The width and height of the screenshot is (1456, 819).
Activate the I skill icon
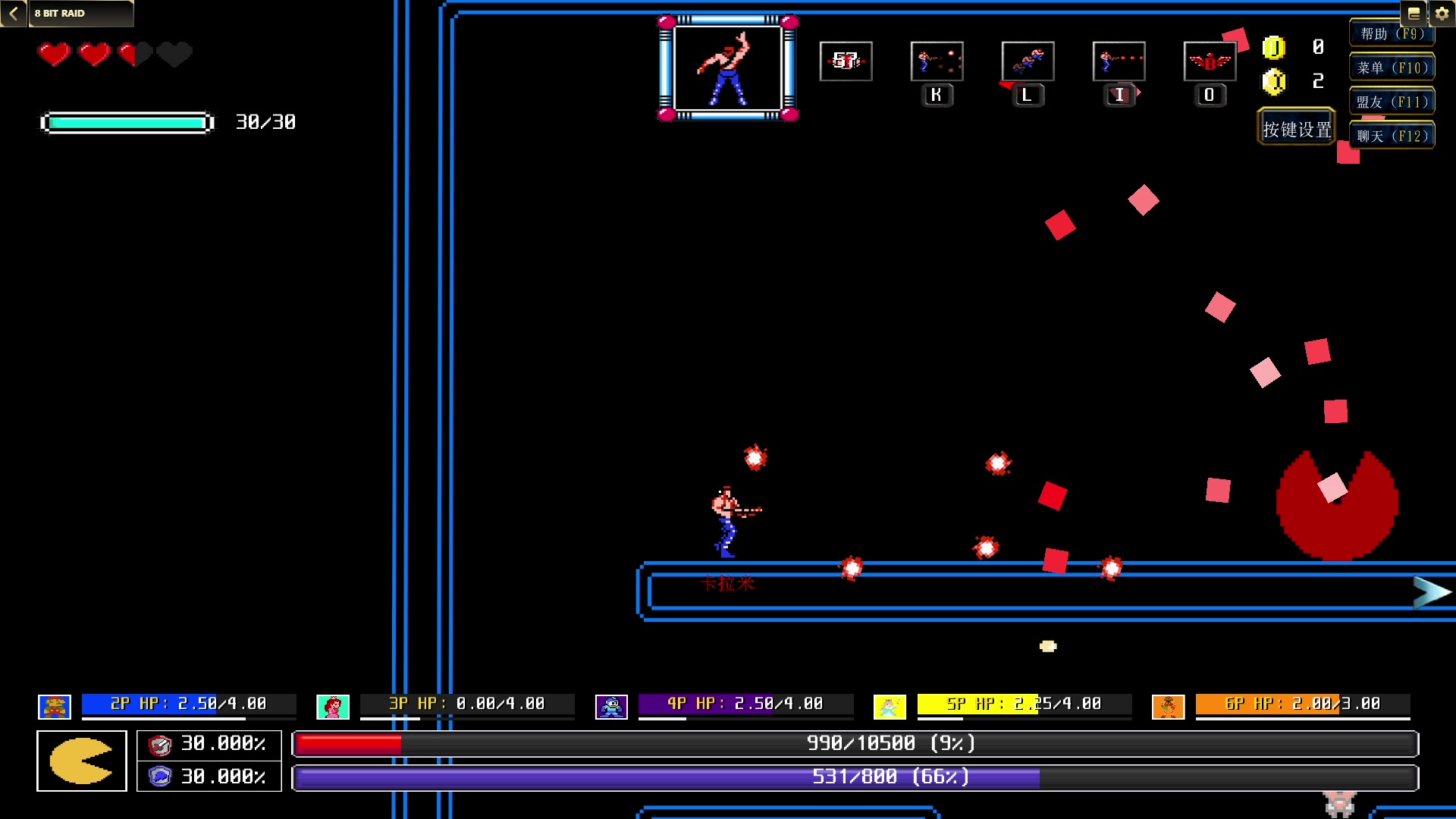1119,61
